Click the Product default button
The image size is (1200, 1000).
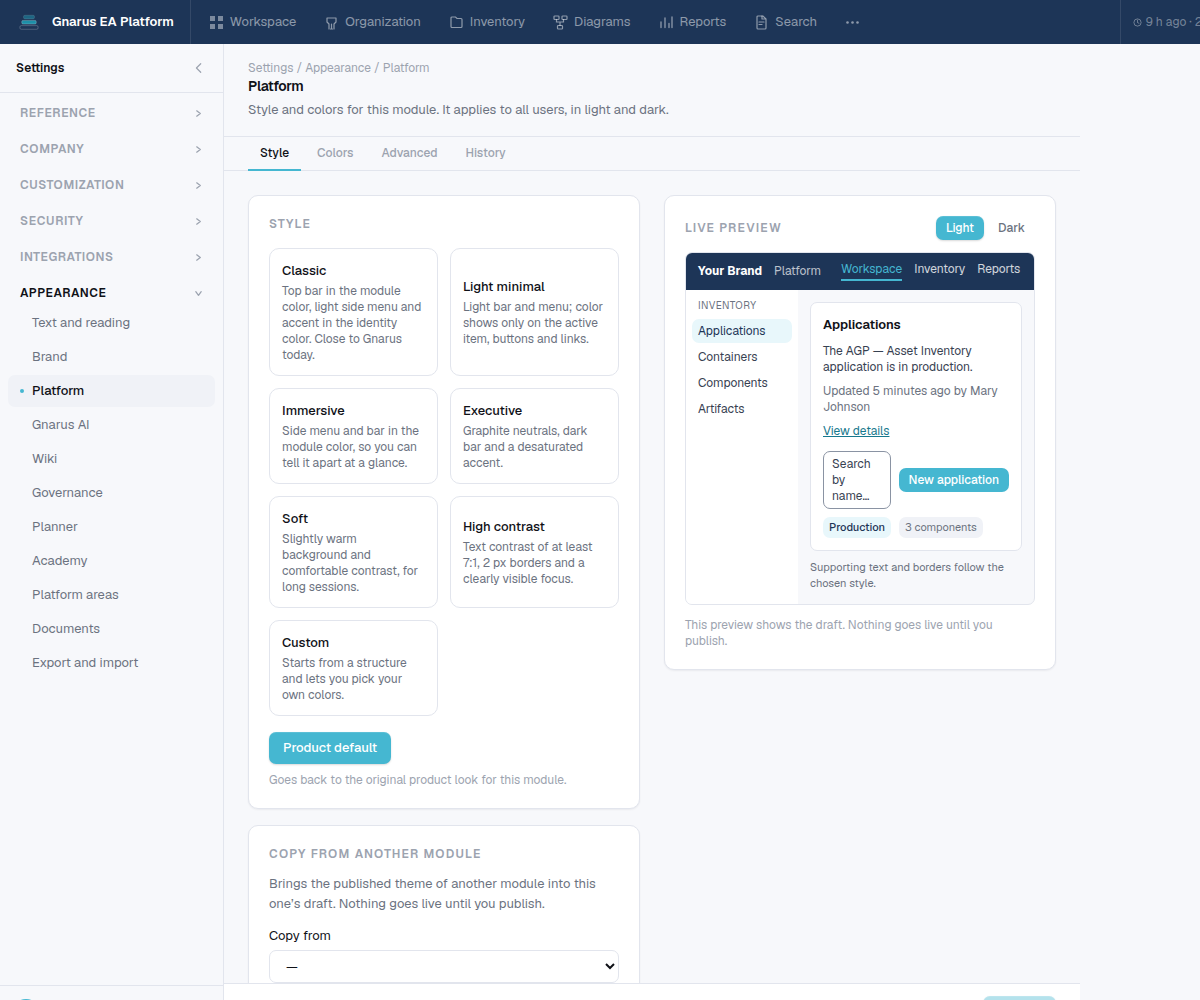pos(330,748)
